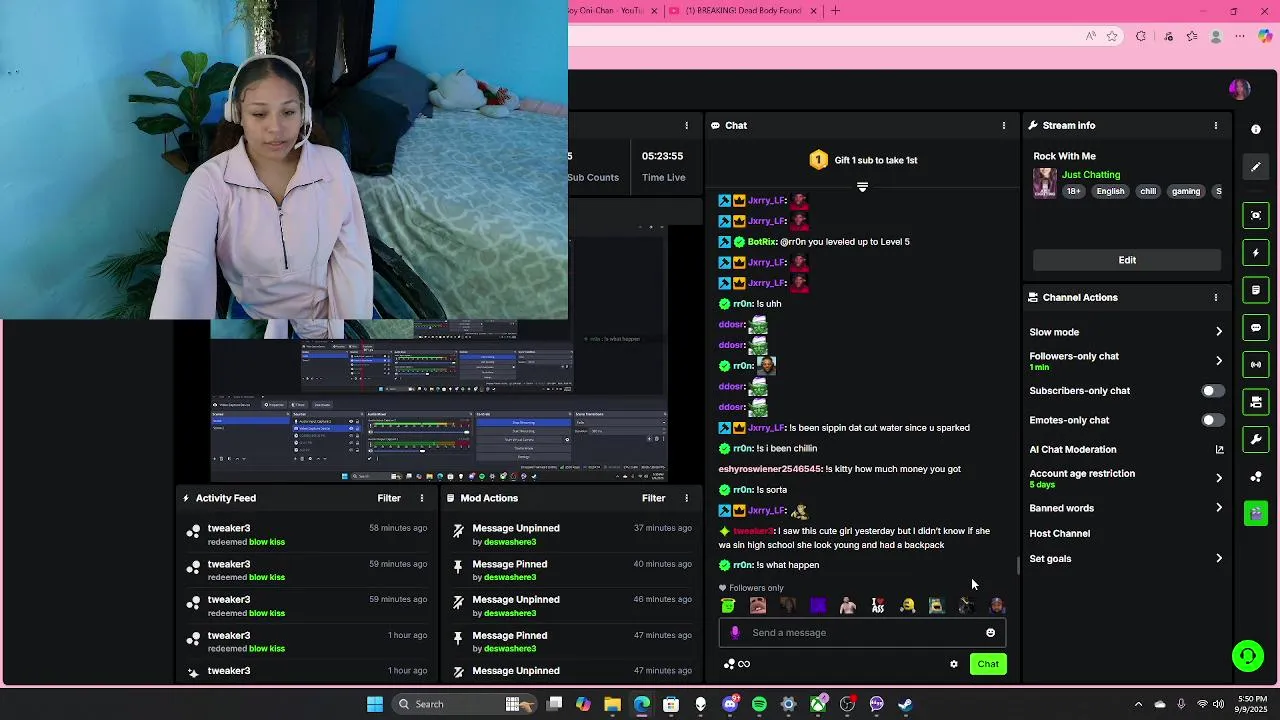
Task: Expand Banned words settings
Action: (x=1219, y=508)
